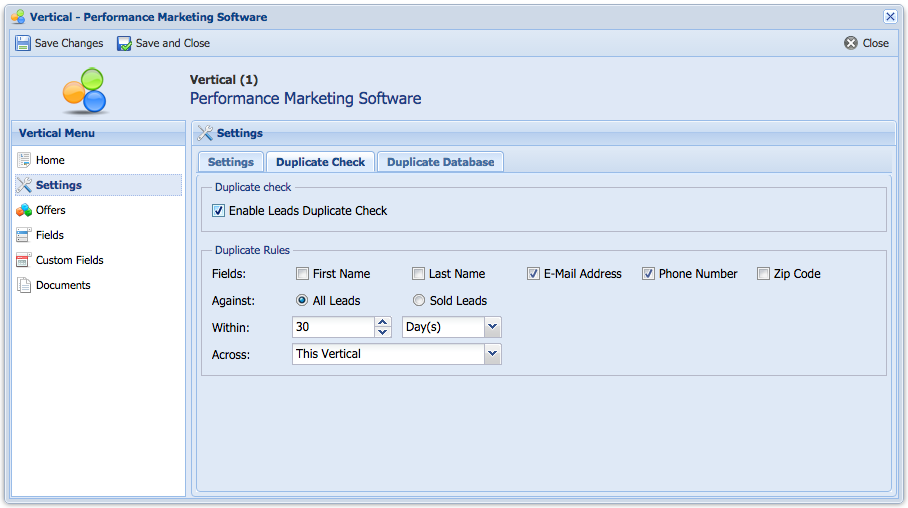Click the Close circle-x icon
The width and height of the screenshot is (908, 508).
pyautogui.click(x=851, y=43)
